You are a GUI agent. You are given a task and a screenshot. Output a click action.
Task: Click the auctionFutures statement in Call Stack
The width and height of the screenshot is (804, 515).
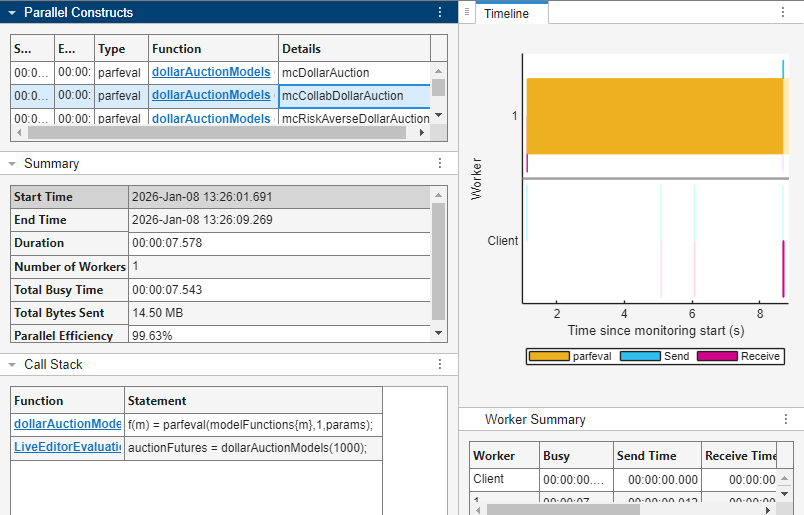coord(253,448)
